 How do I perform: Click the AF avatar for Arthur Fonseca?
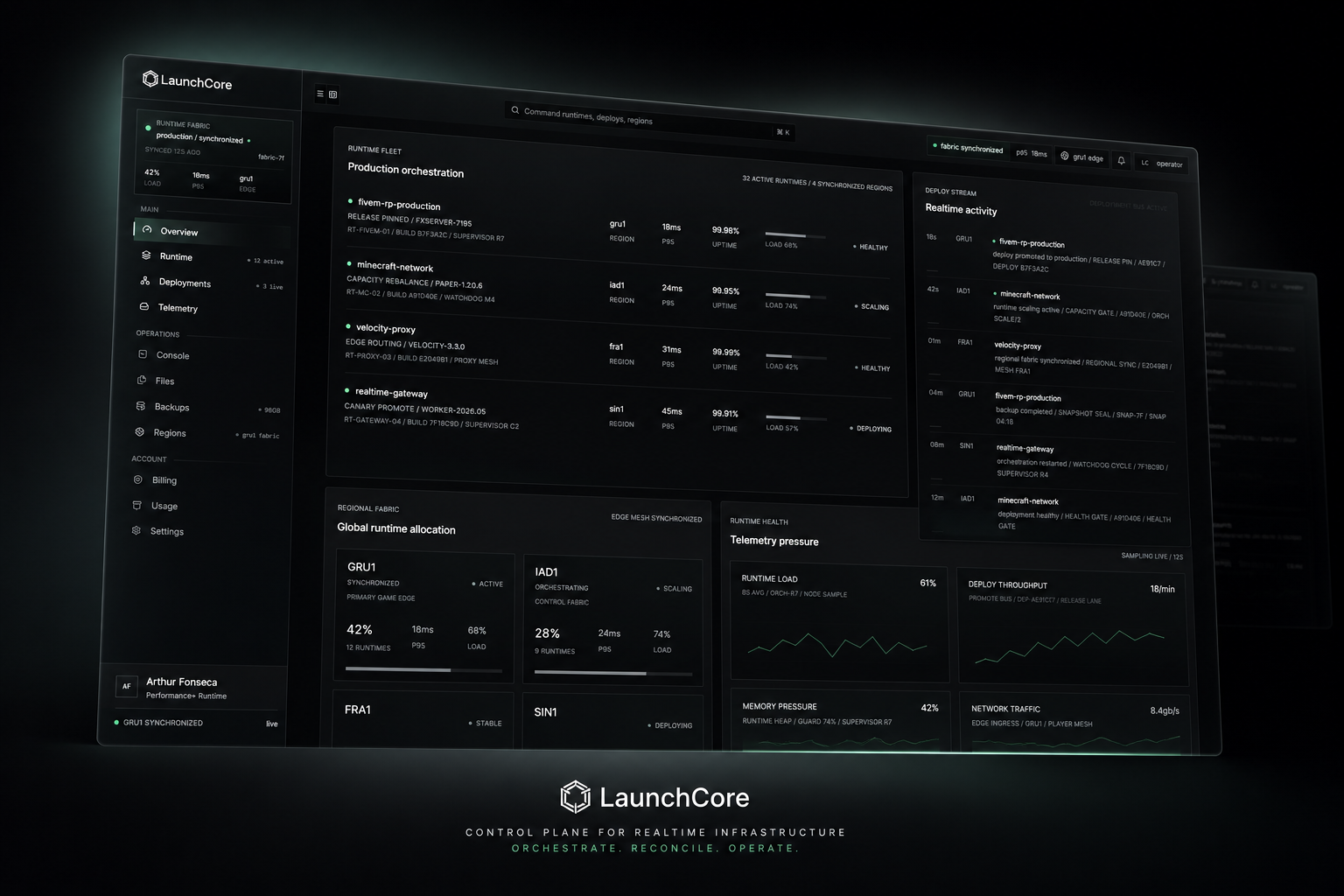point(126,686)
